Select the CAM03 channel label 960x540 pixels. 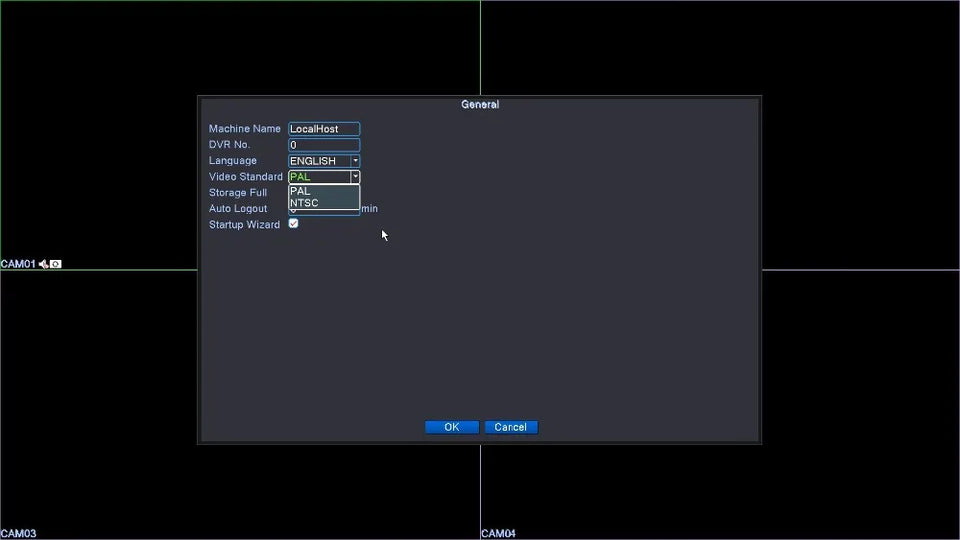18,533
